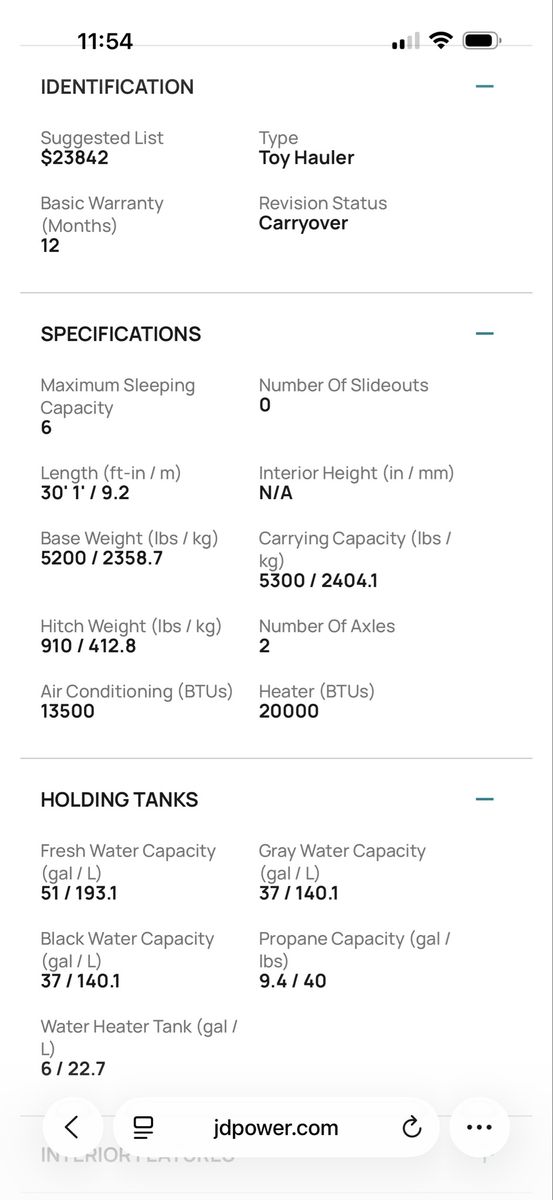Tap the cellular signal bars
Screen dimensions: 553x1200
[405, 42]
